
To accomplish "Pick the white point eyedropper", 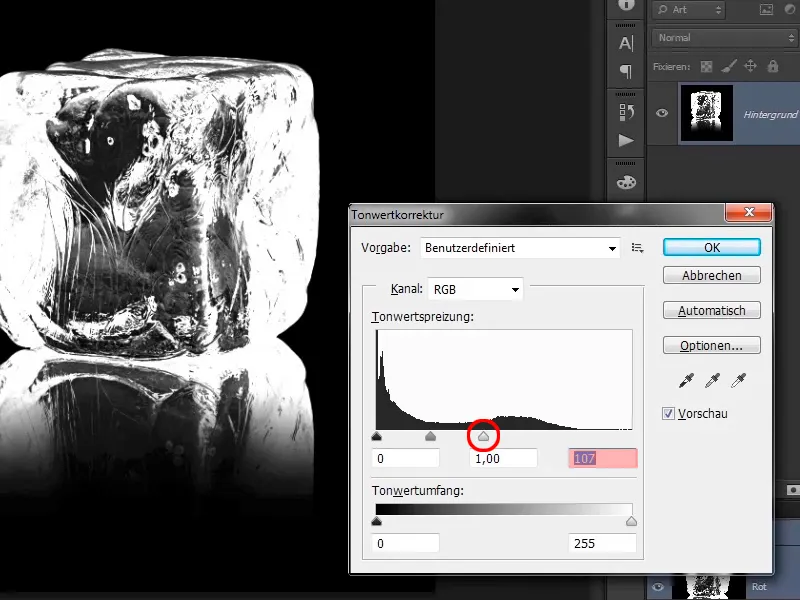I will (738, 380).
